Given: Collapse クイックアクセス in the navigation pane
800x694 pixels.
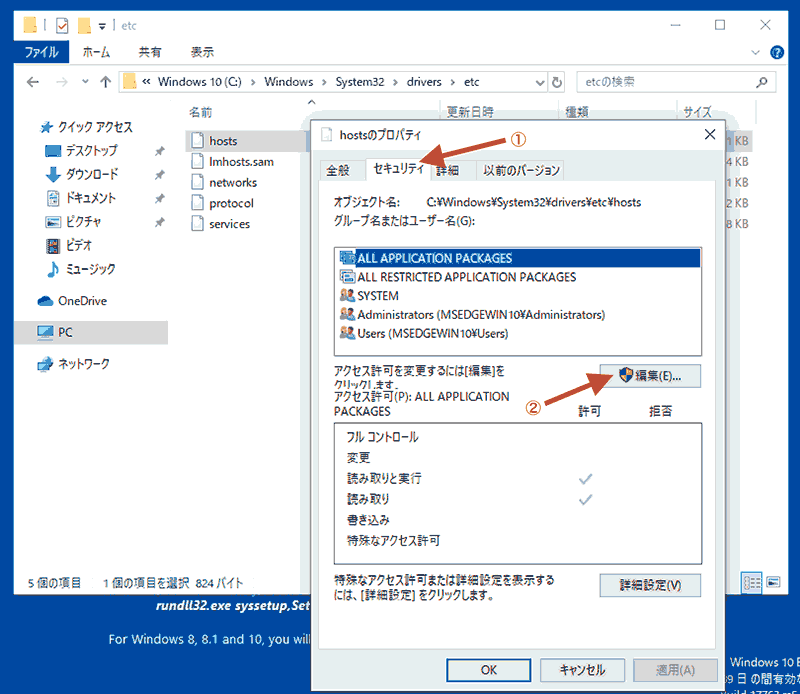Looking at the screenshot, I should point(25,127).
